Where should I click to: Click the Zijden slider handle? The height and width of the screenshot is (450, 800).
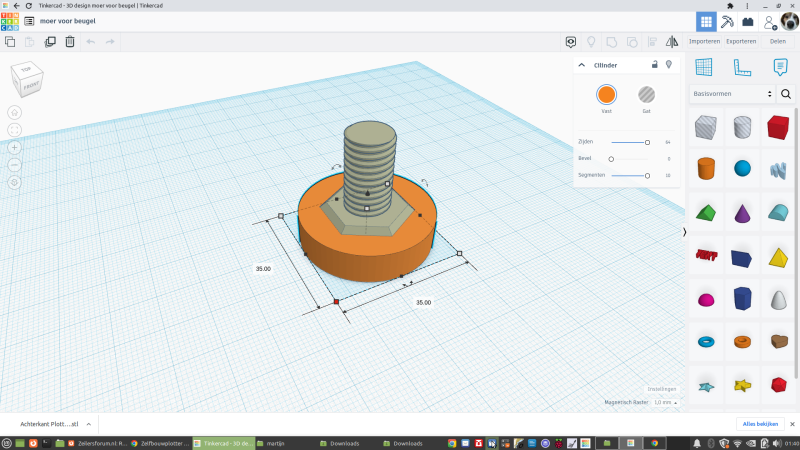pos(647,142)
